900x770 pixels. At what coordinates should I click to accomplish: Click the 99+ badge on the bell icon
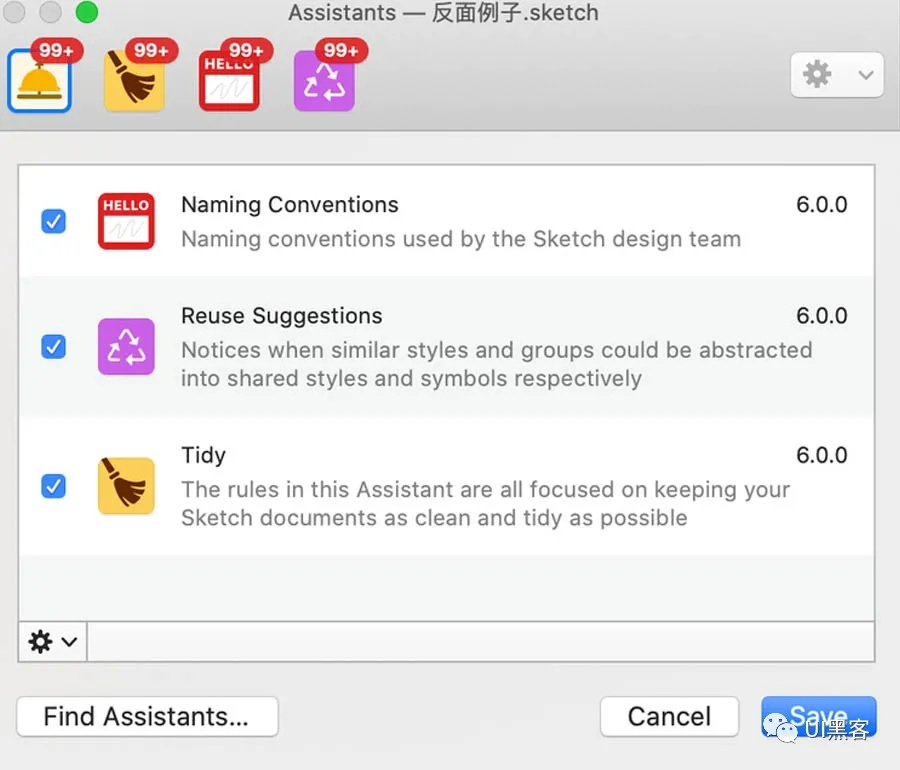click(57, 50)
